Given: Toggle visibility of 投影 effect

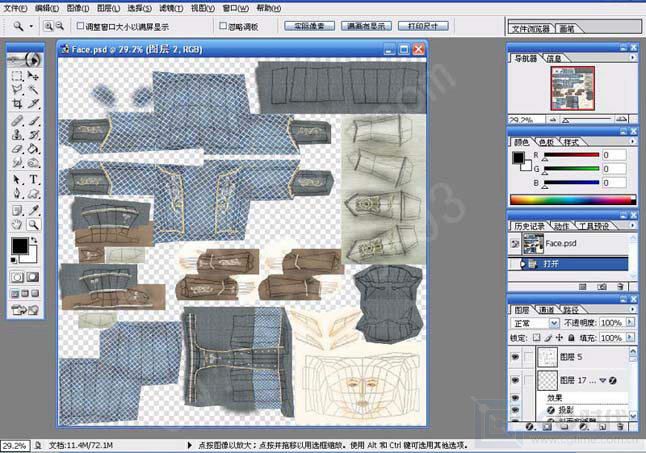Looking at the screenshot, I should coord(515,410).
